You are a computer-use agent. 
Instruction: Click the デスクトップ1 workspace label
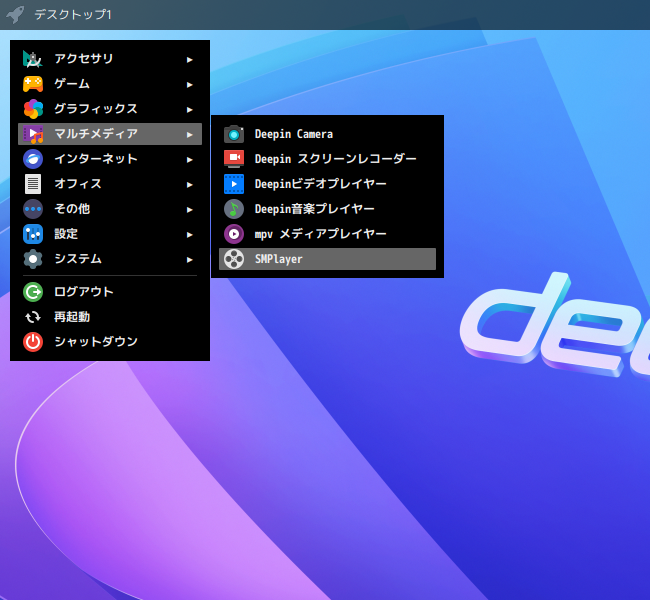[x=73, y=15]
